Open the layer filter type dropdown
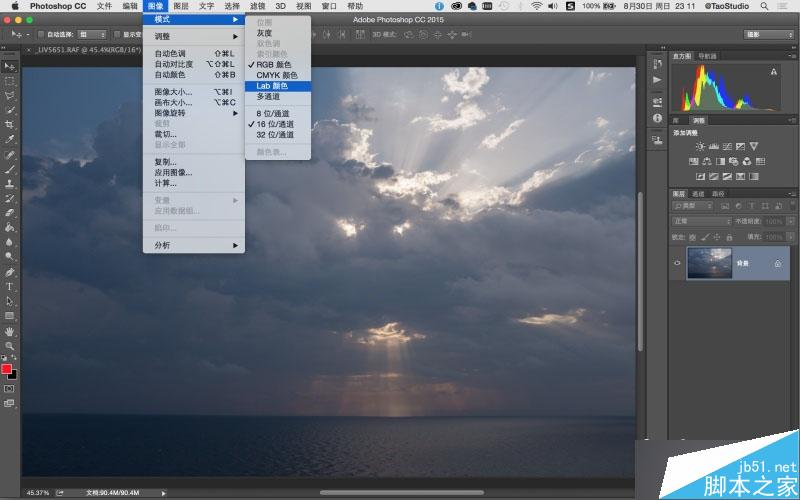Viewport: 800px width, 500px height. click(x=692, y=206)
